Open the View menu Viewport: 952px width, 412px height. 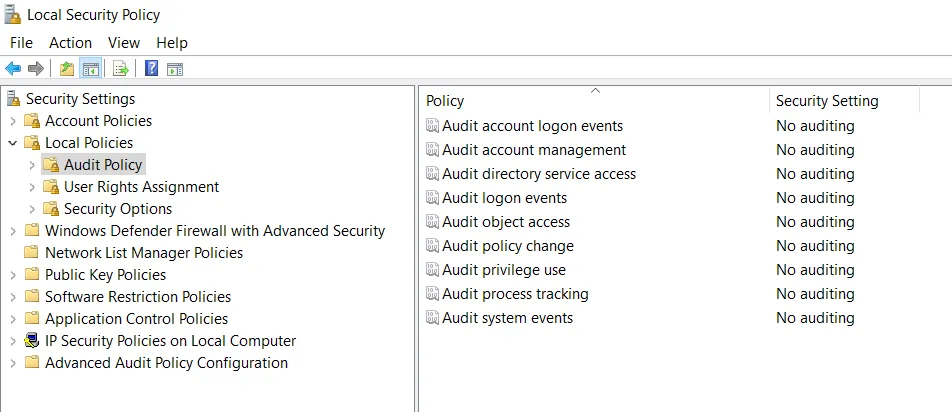[x=124, y=42]
